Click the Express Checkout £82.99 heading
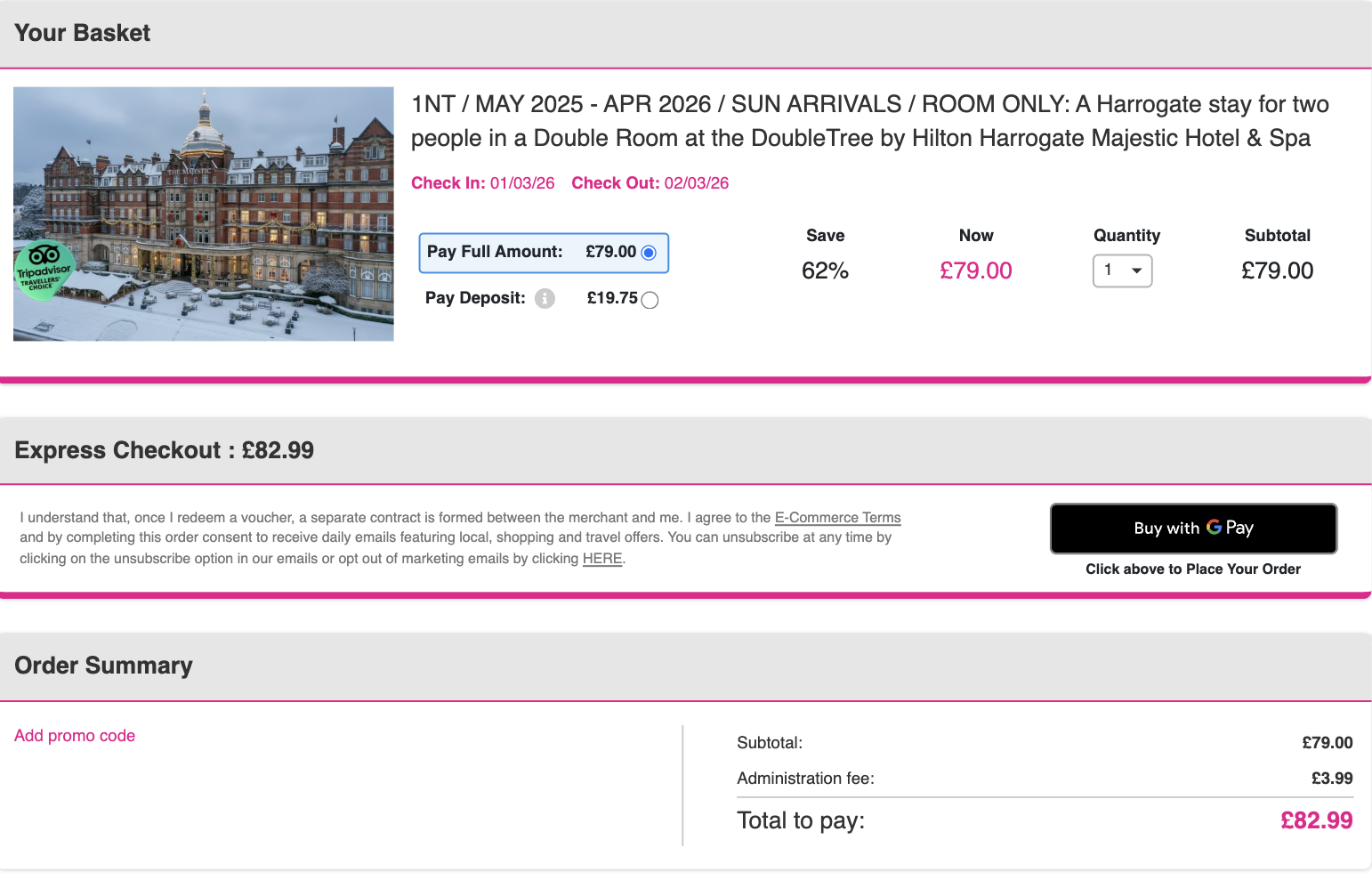This screenshot has height=888, width=1372. tap(165, 450)
